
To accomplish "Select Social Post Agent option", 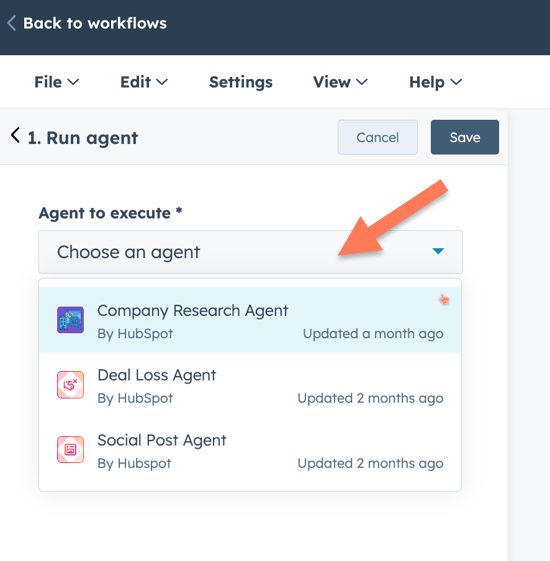I will pos(250,450).
